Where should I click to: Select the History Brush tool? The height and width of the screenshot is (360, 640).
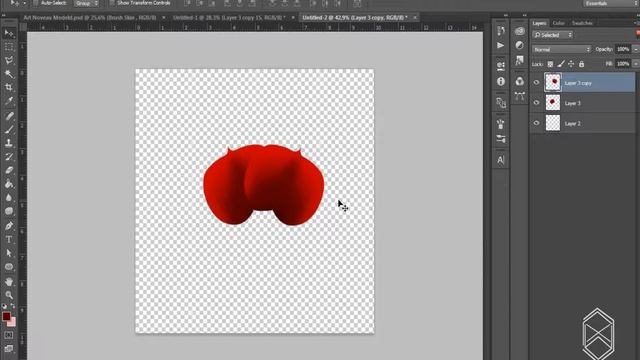tap(9, 157)
